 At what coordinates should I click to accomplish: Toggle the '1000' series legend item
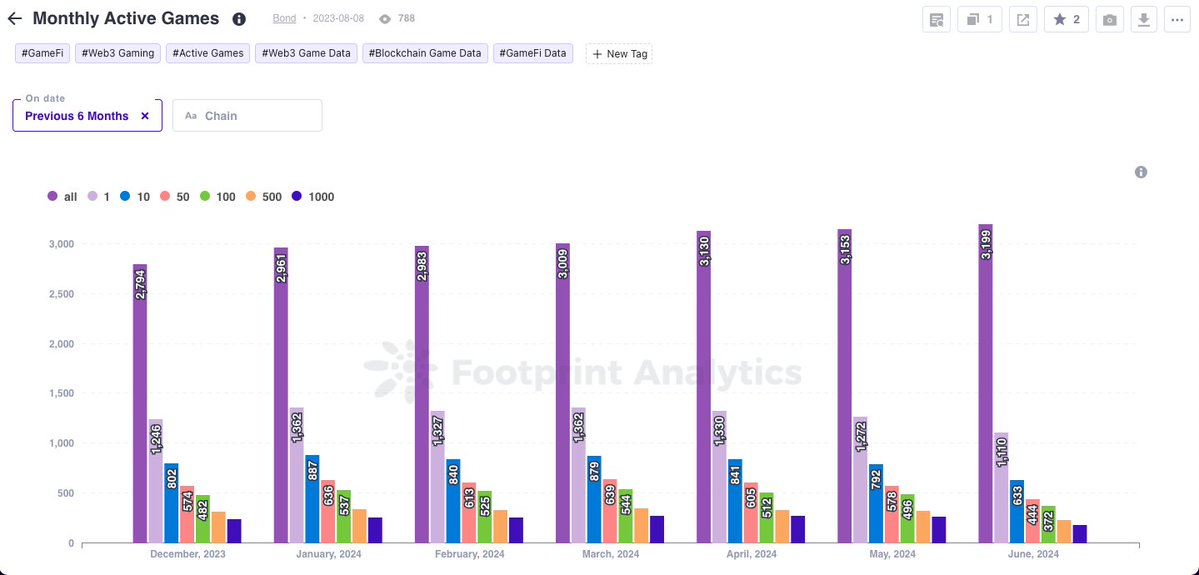(x=312, y=197)
